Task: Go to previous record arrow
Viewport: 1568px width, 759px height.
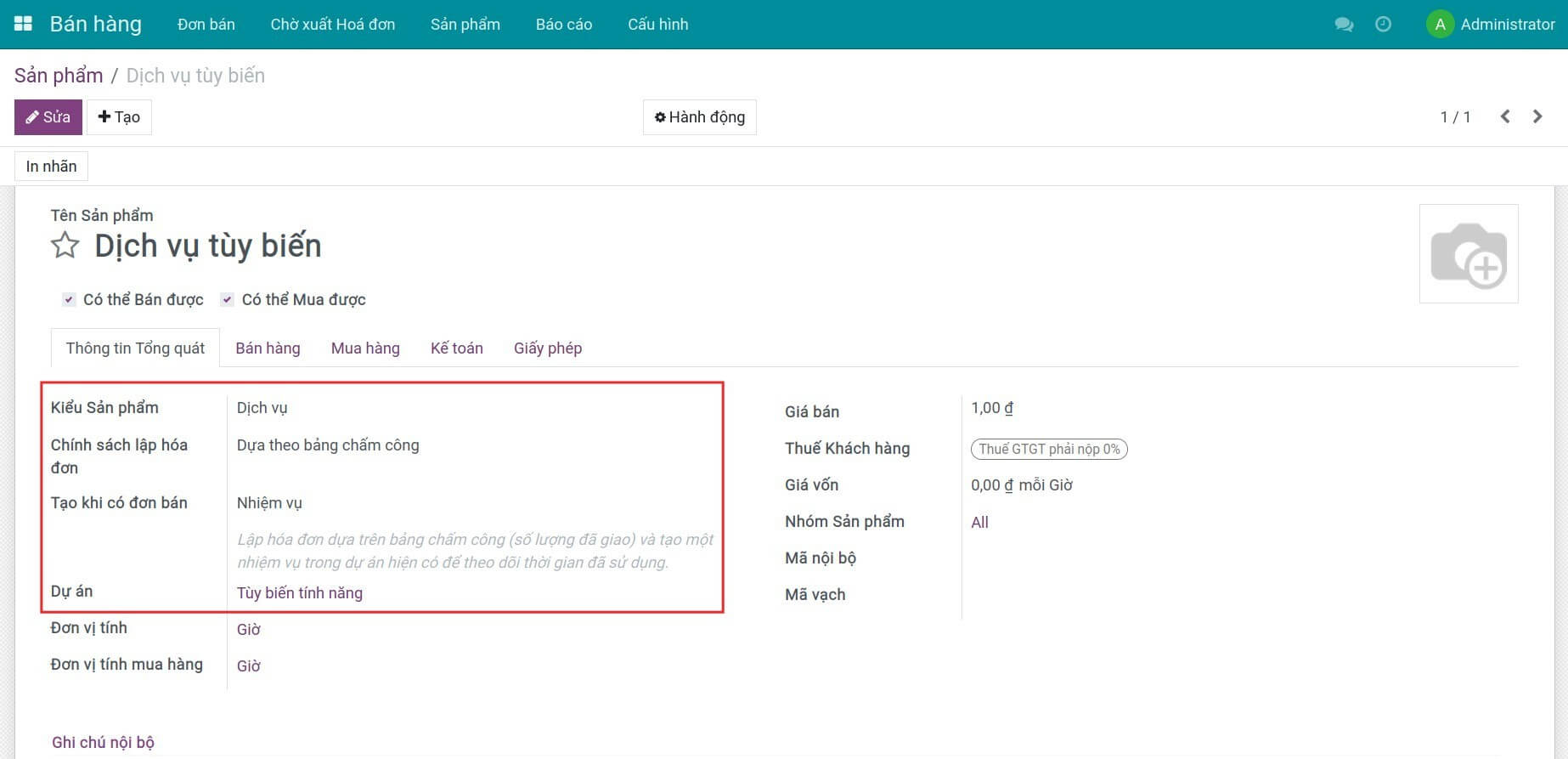Action: click(x=1504, y=116)
